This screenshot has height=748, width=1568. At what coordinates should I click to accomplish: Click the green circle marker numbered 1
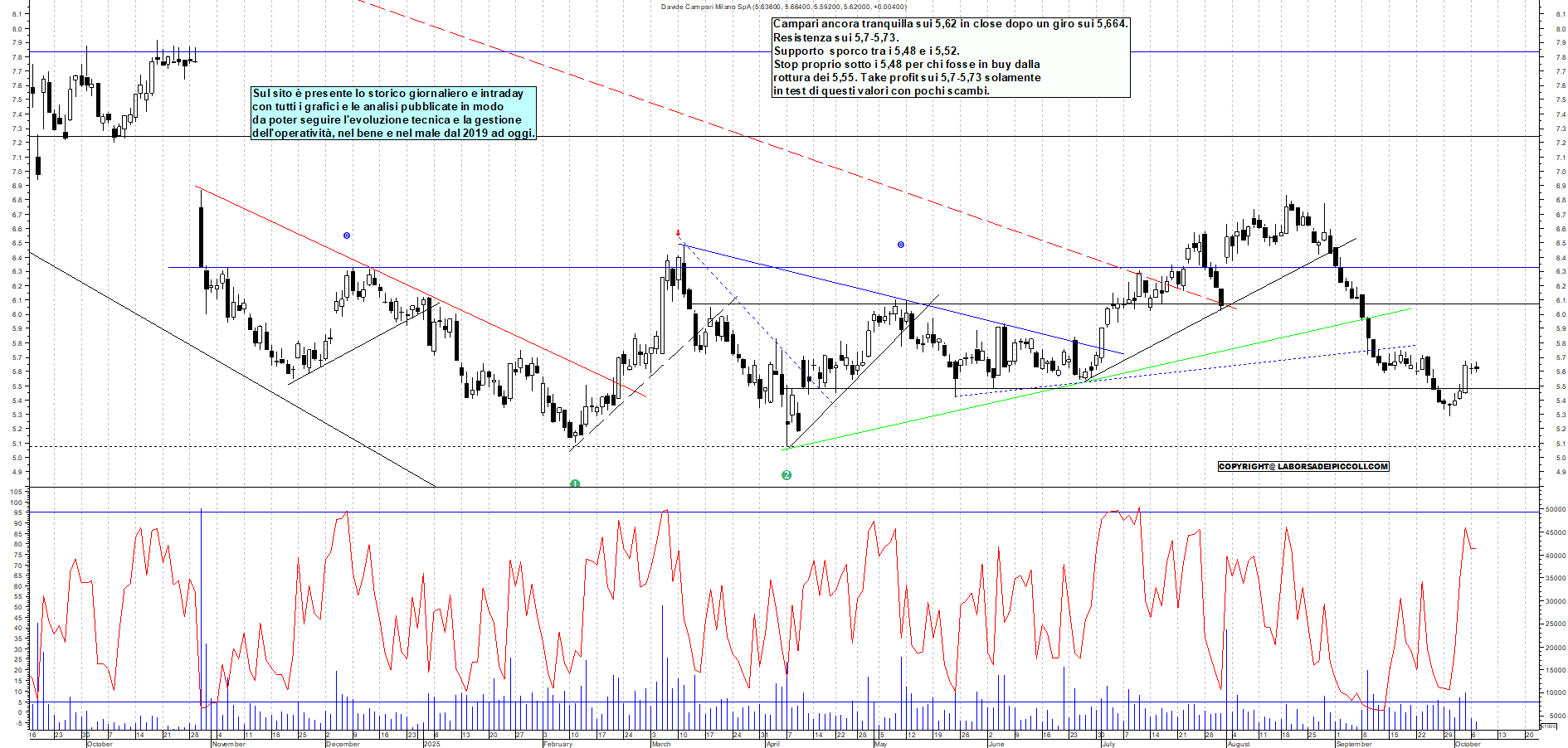(574, 483)
